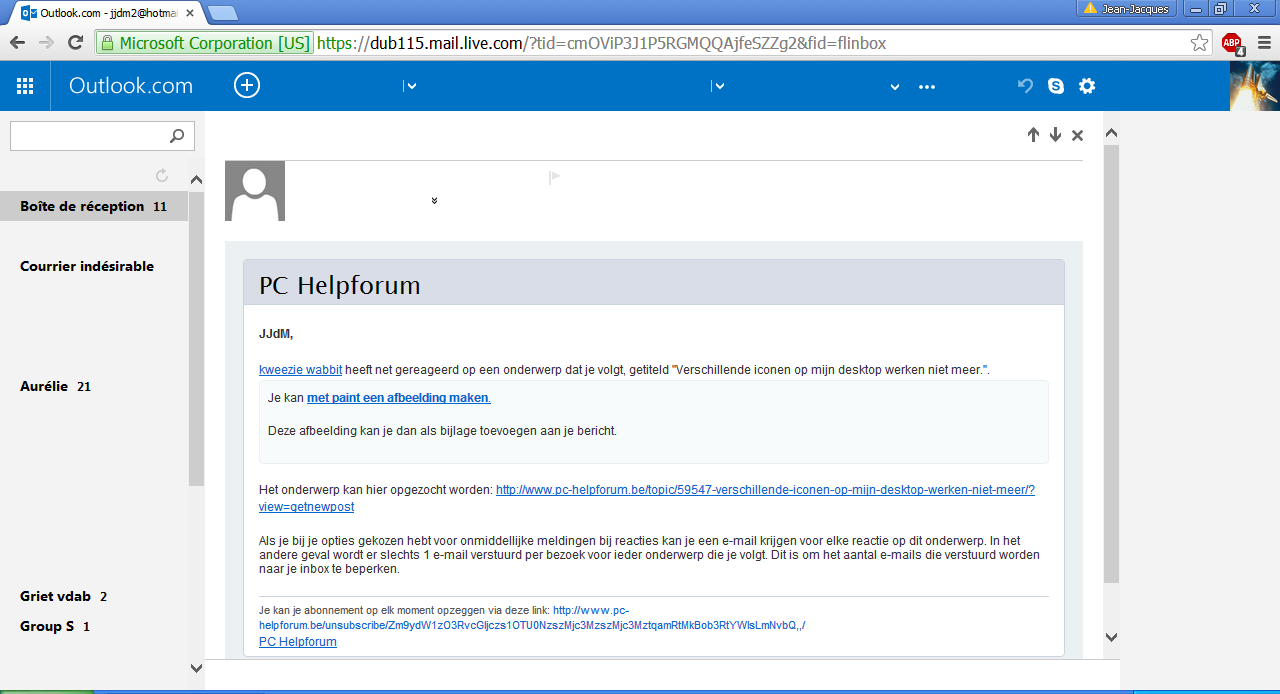The width and height of the screenshot is (1280, 694).
Task: Click the unsubscribe URL link
Action: [x=532, y=618]
